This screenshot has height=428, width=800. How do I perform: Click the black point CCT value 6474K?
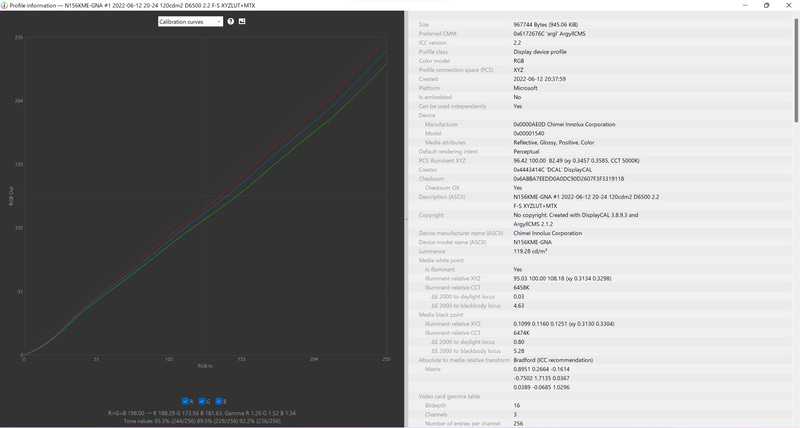point(521,333)
